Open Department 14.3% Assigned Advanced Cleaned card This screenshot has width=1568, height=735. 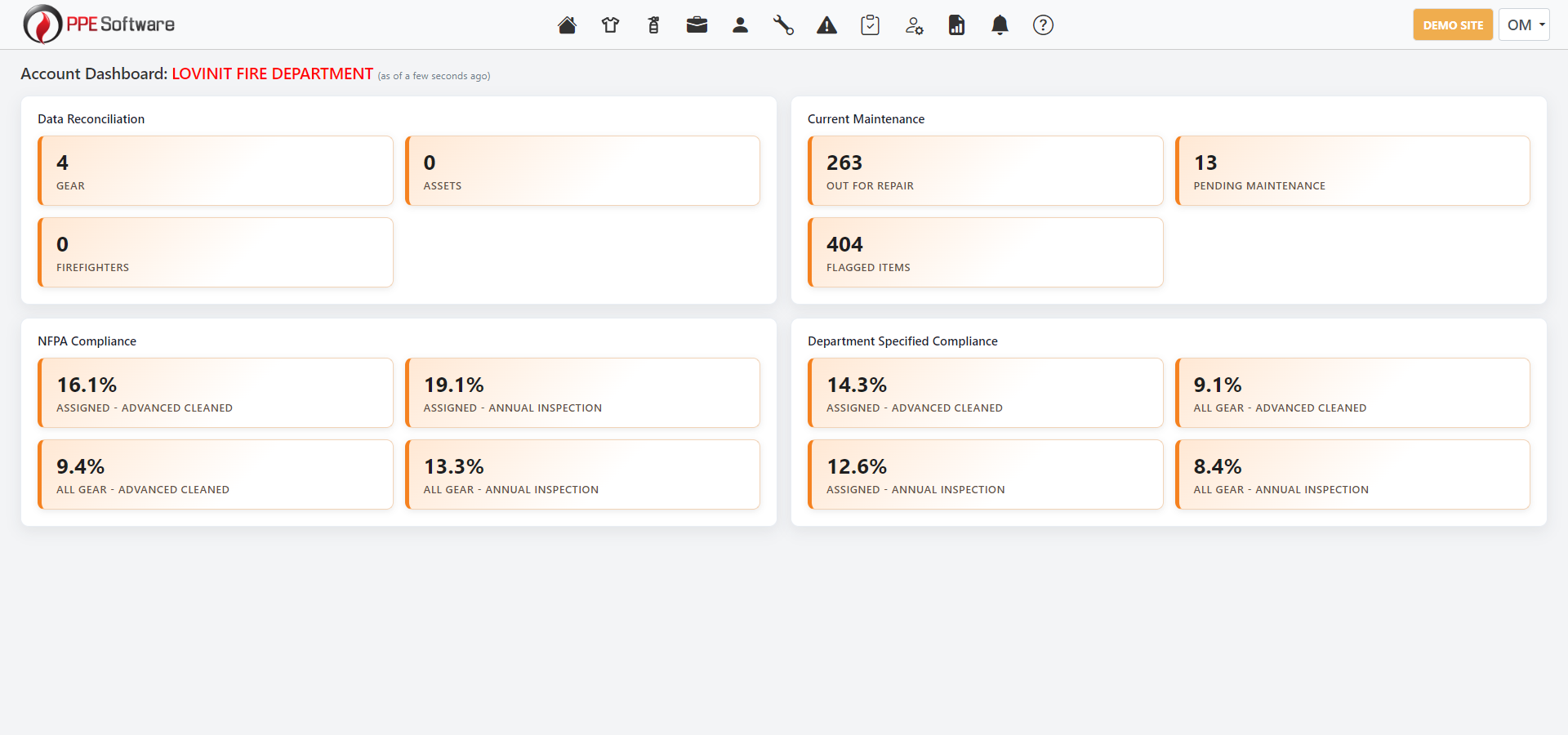pos(986,393)
